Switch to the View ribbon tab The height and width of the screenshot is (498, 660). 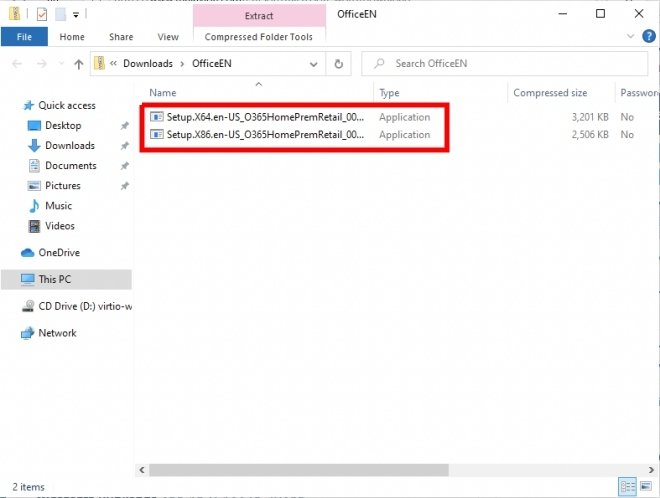click(168, 37)
